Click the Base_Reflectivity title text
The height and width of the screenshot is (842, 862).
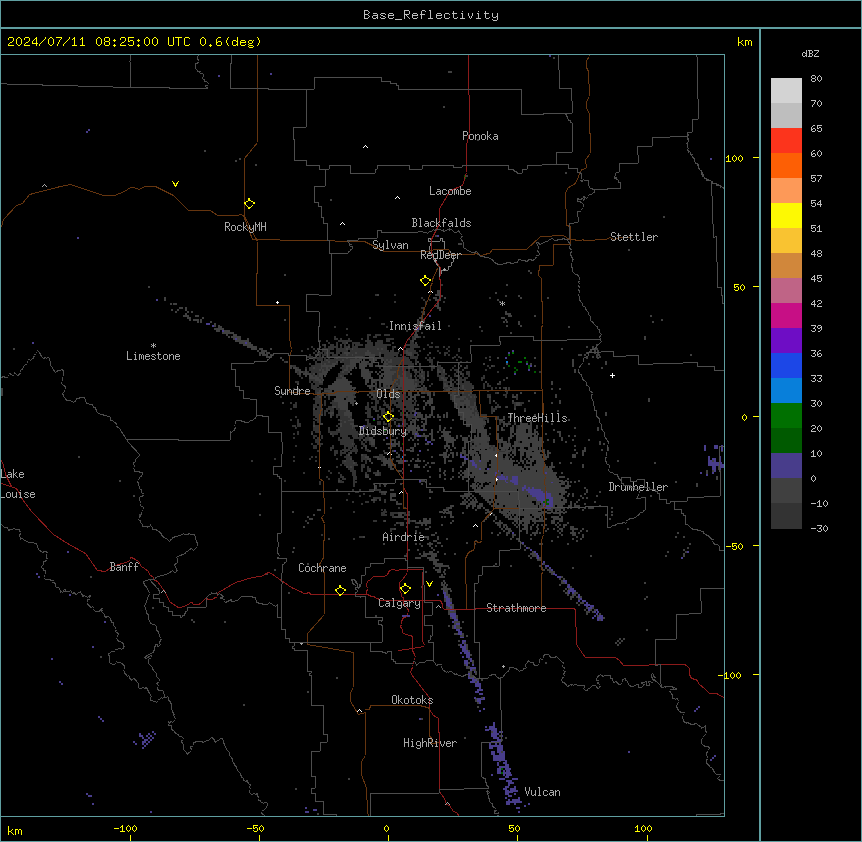431,15
